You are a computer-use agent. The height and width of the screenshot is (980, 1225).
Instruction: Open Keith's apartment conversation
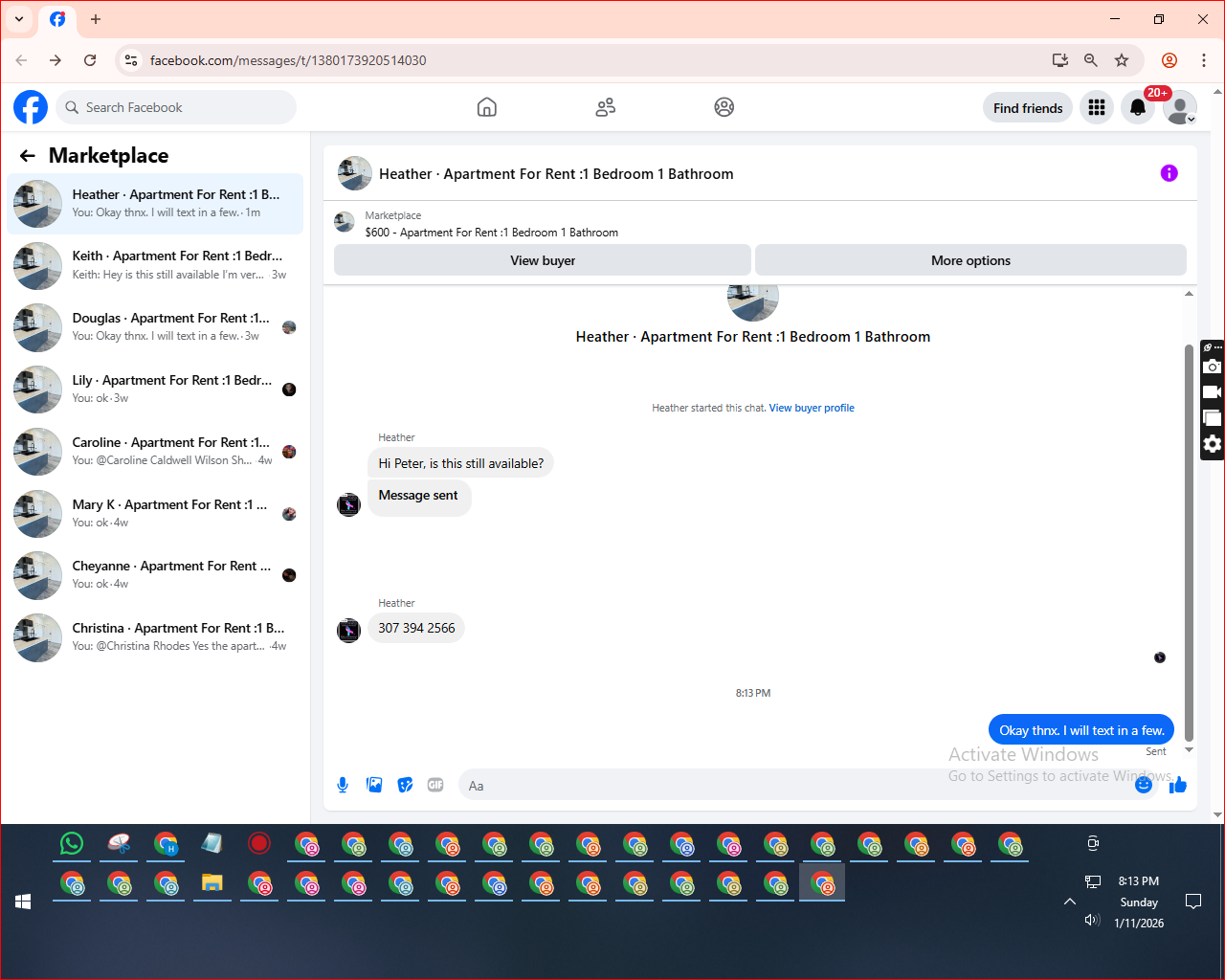[155, 265]
